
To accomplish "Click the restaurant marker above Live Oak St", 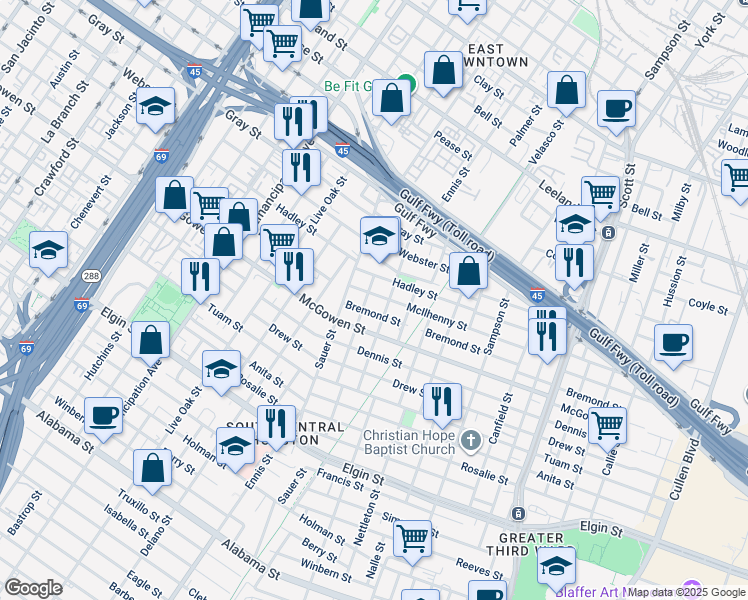I will 301,171.
